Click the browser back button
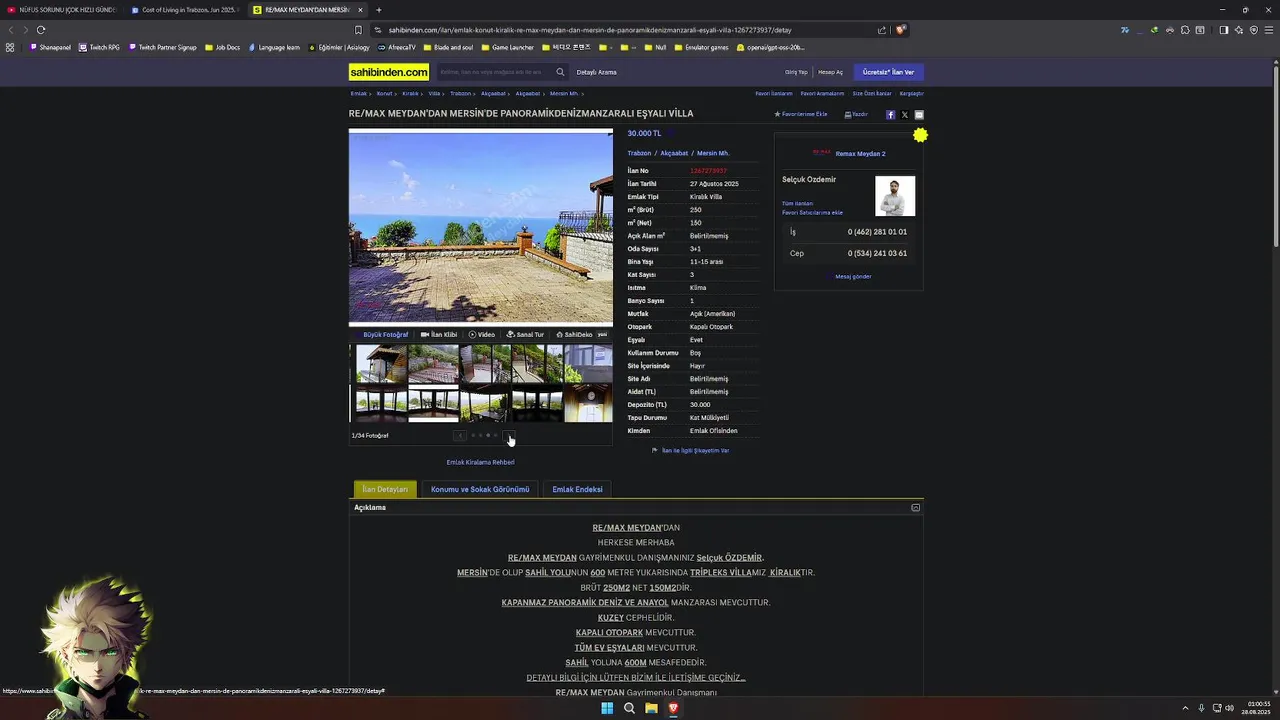Image resolution: width=1280 pixels, height=720 pixels. tap(11, 30)
